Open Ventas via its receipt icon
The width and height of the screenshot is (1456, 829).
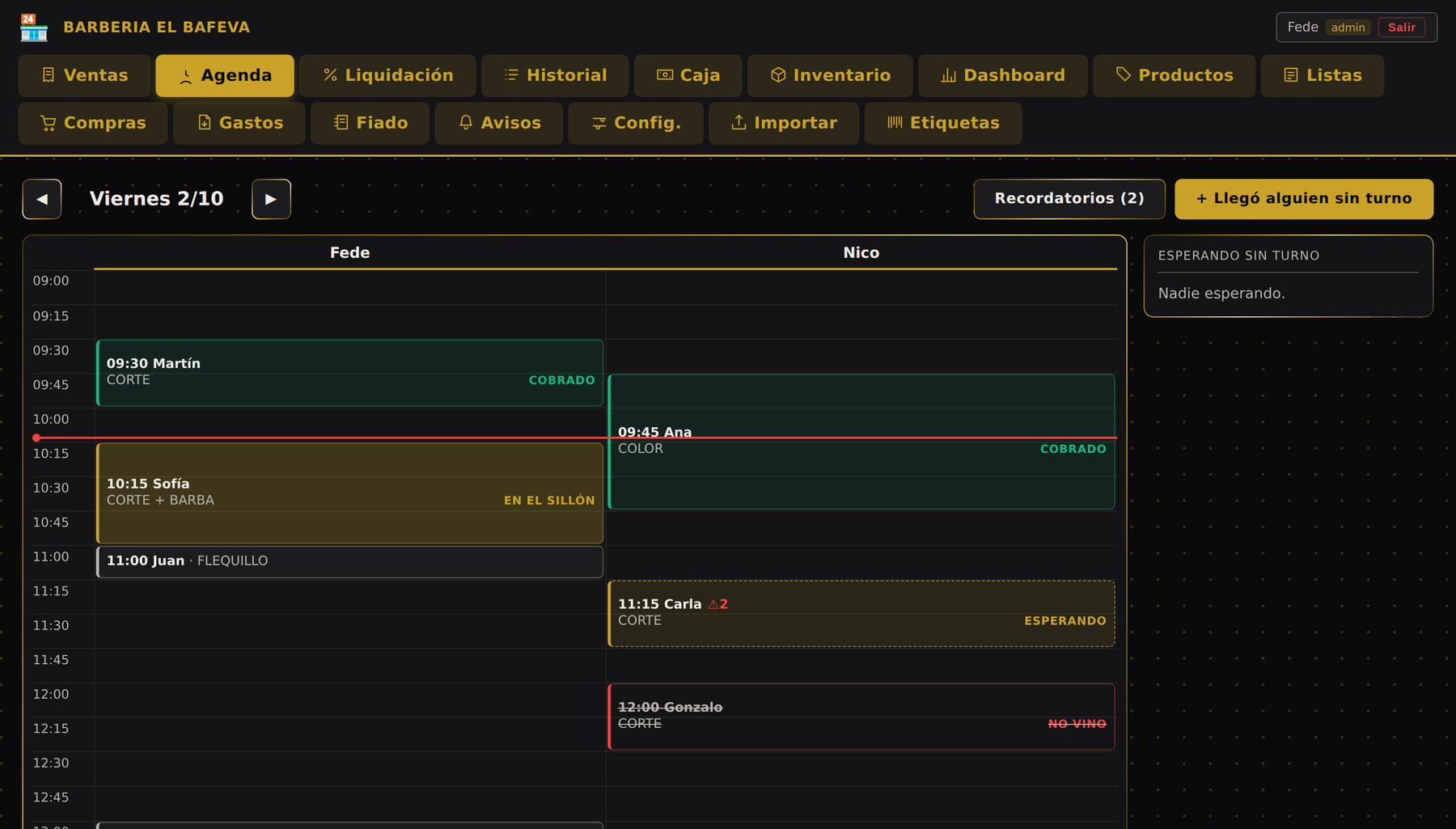pyautogui.click(x=49, y=75)
